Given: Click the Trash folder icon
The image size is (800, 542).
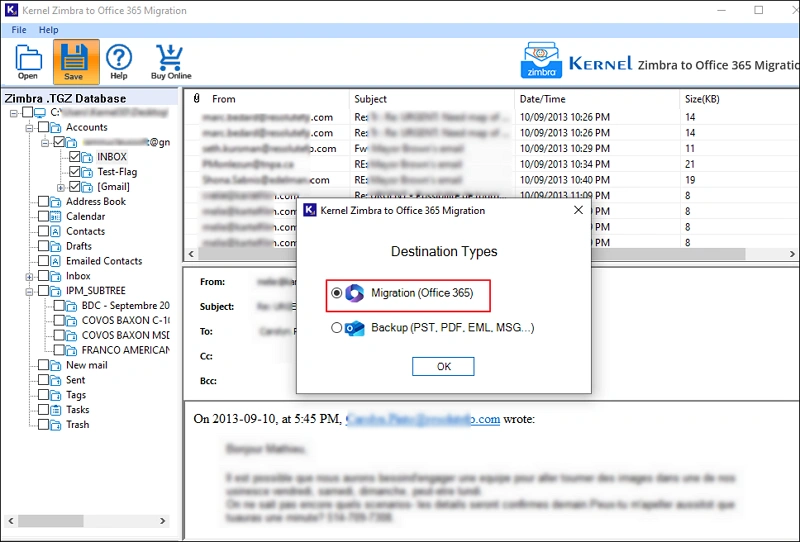Looking at the screenshot, I should pos(56,425).
